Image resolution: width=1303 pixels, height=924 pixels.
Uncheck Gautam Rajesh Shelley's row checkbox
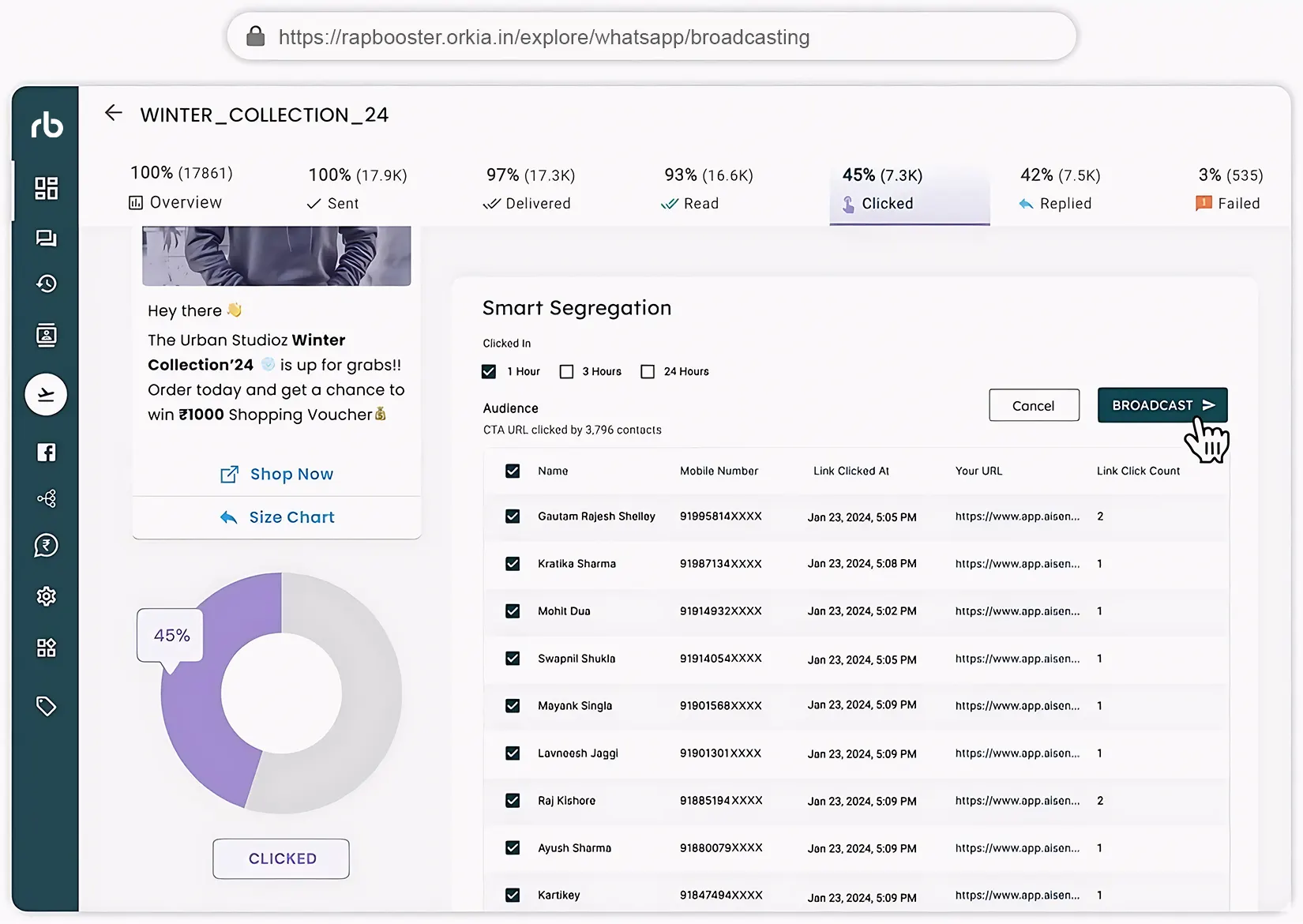pos(513,516)
